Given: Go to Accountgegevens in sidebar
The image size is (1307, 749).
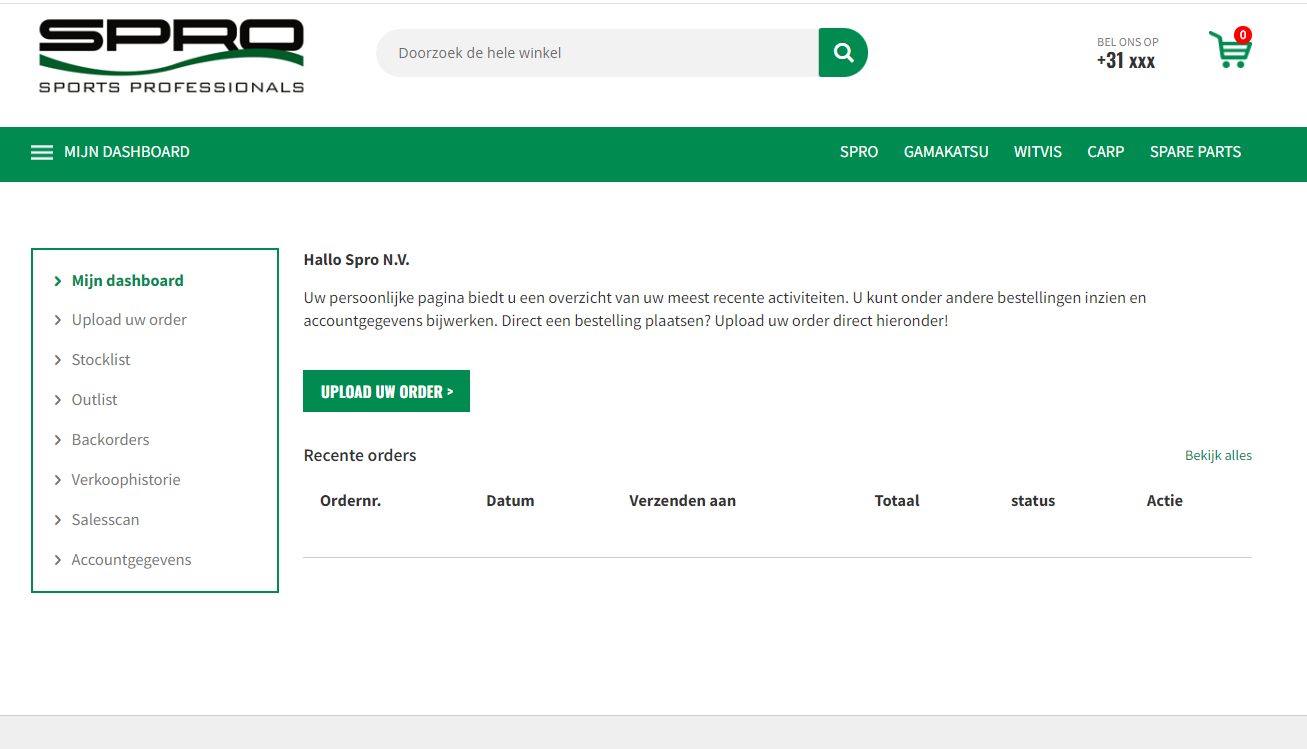Looking at the screenshot, I should [x=131, y=560].
